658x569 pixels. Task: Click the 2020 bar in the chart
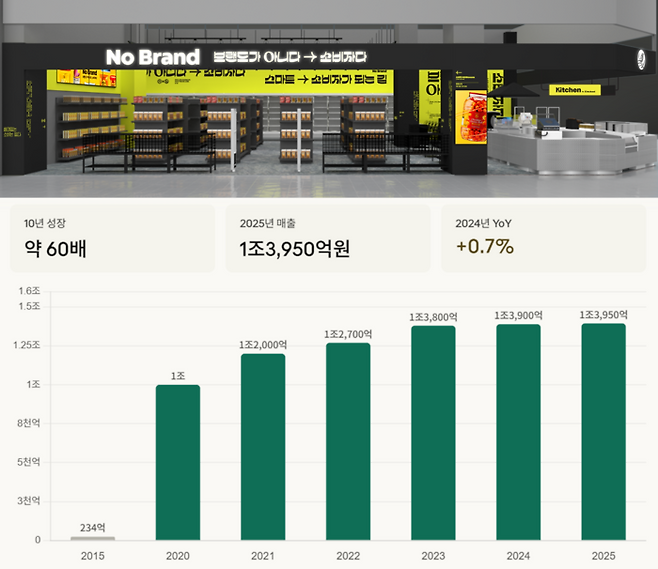pos(178,462)
